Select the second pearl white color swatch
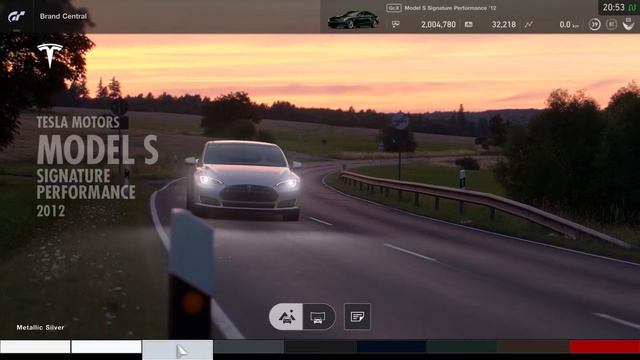The width and height of the screenshot is (640, 360). (x=107, y=347)
